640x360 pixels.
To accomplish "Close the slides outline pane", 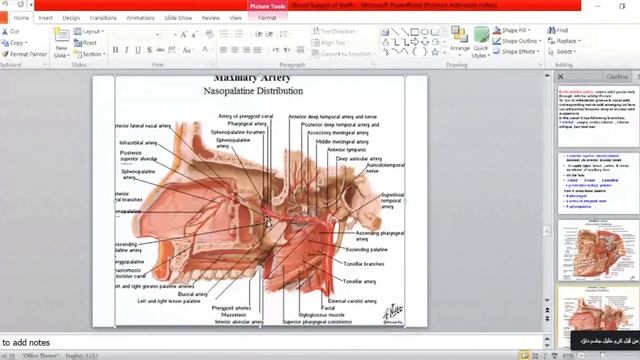I will [561, 76].
